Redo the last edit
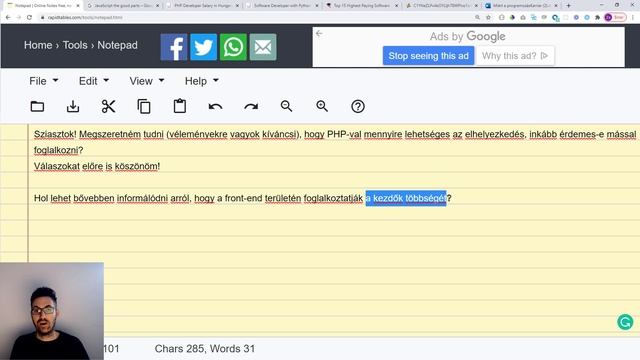The width and height of the screenshot is (640, 360). pyautogui.click(x=251, y=107)
